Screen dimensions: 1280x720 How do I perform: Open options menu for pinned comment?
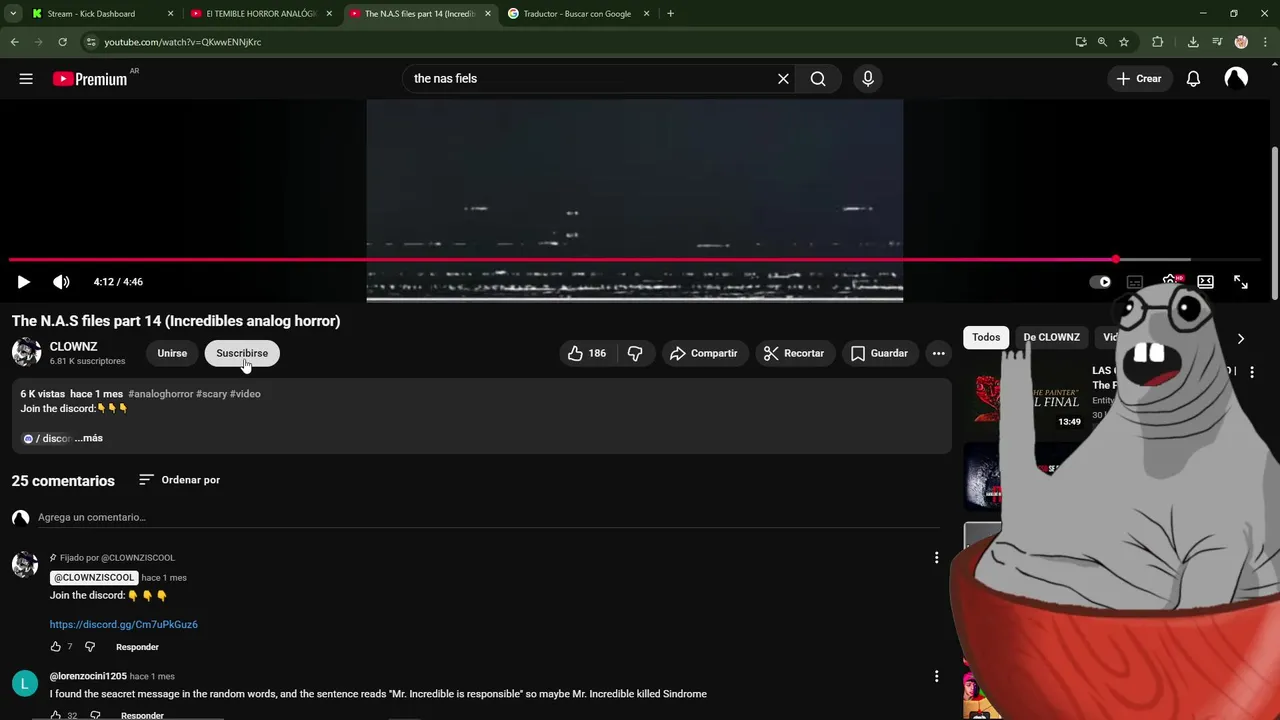tap(936, 558)
